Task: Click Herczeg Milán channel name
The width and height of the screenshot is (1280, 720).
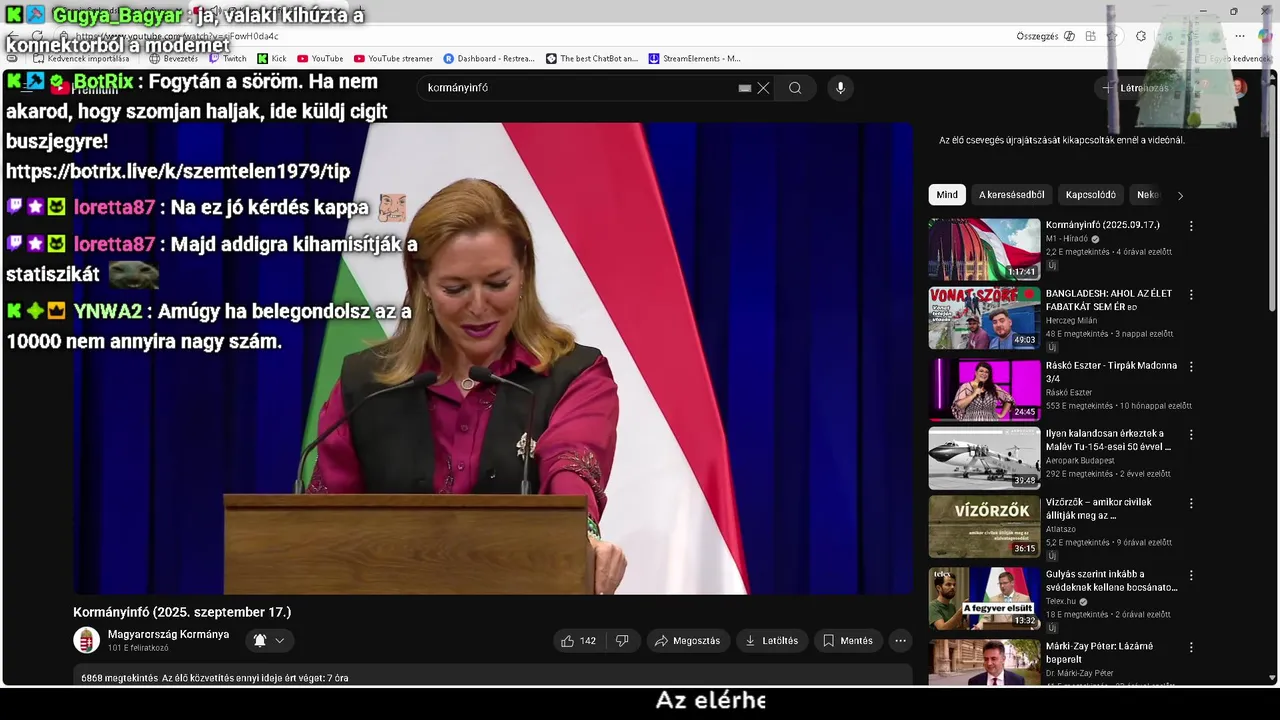Action: (x=1071, y=320)
